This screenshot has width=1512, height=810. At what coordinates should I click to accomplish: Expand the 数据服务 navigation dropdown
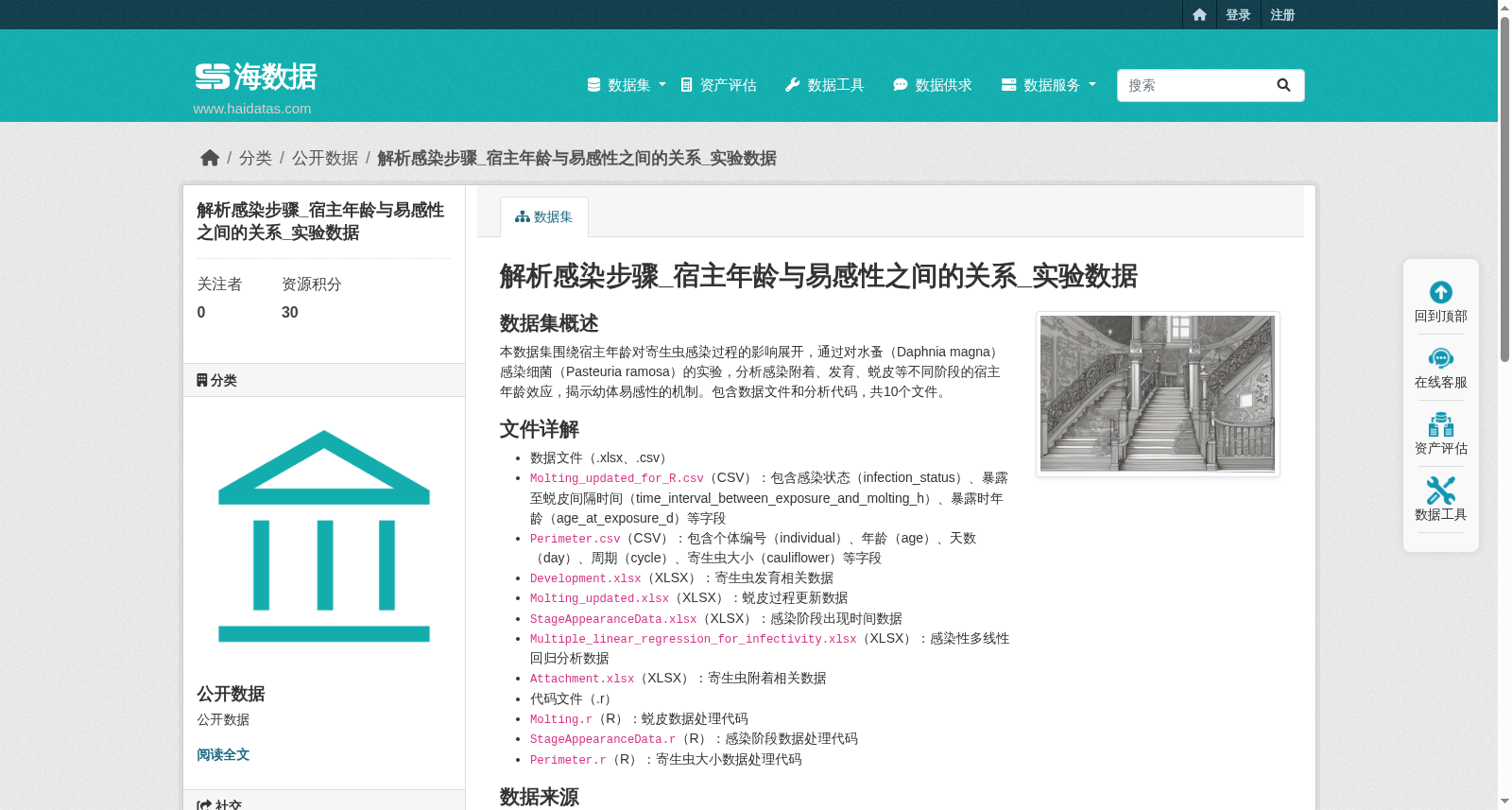click(1049, 85)
